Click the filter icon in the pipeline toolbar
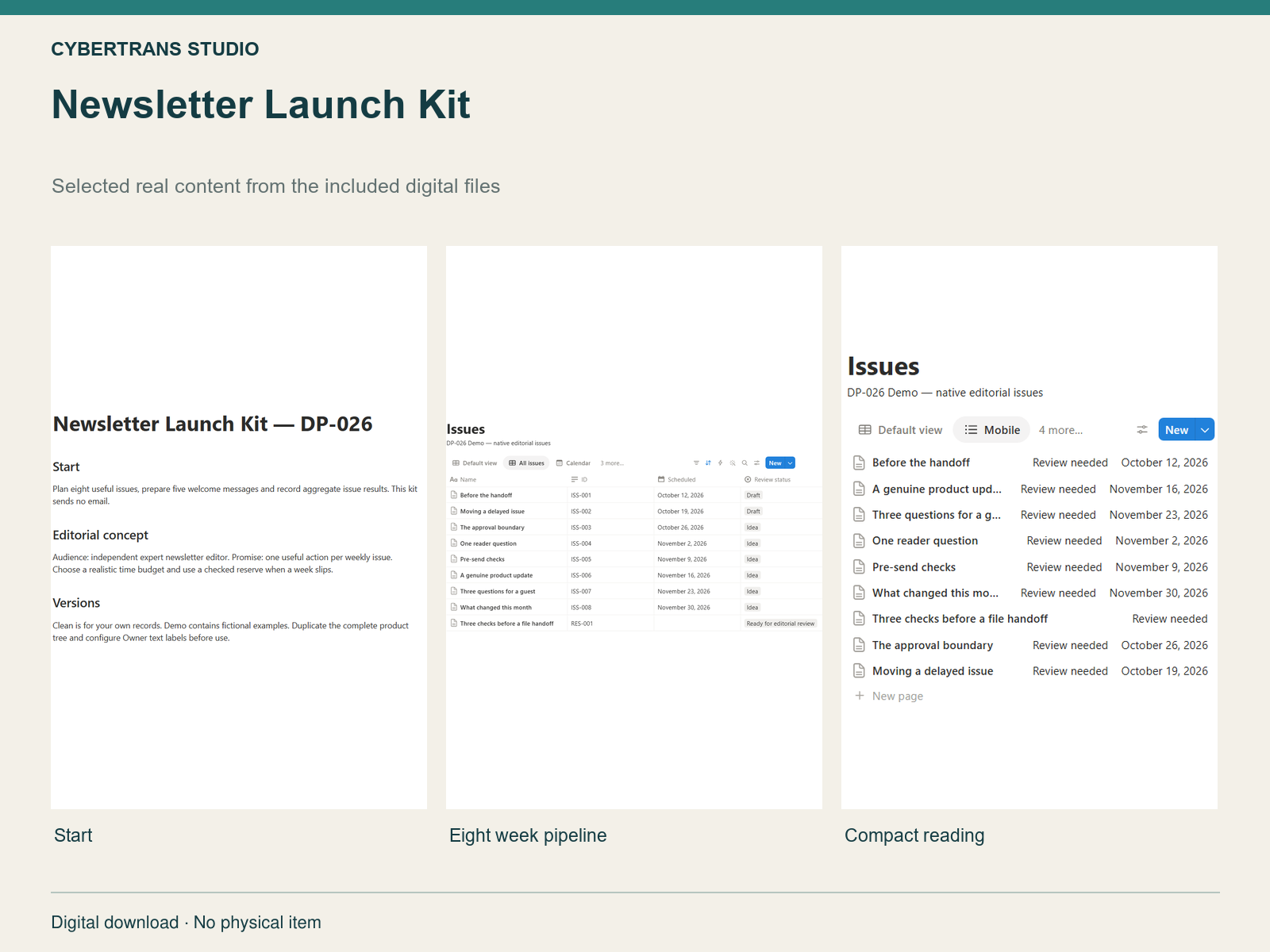 click(x=696, y=463)
